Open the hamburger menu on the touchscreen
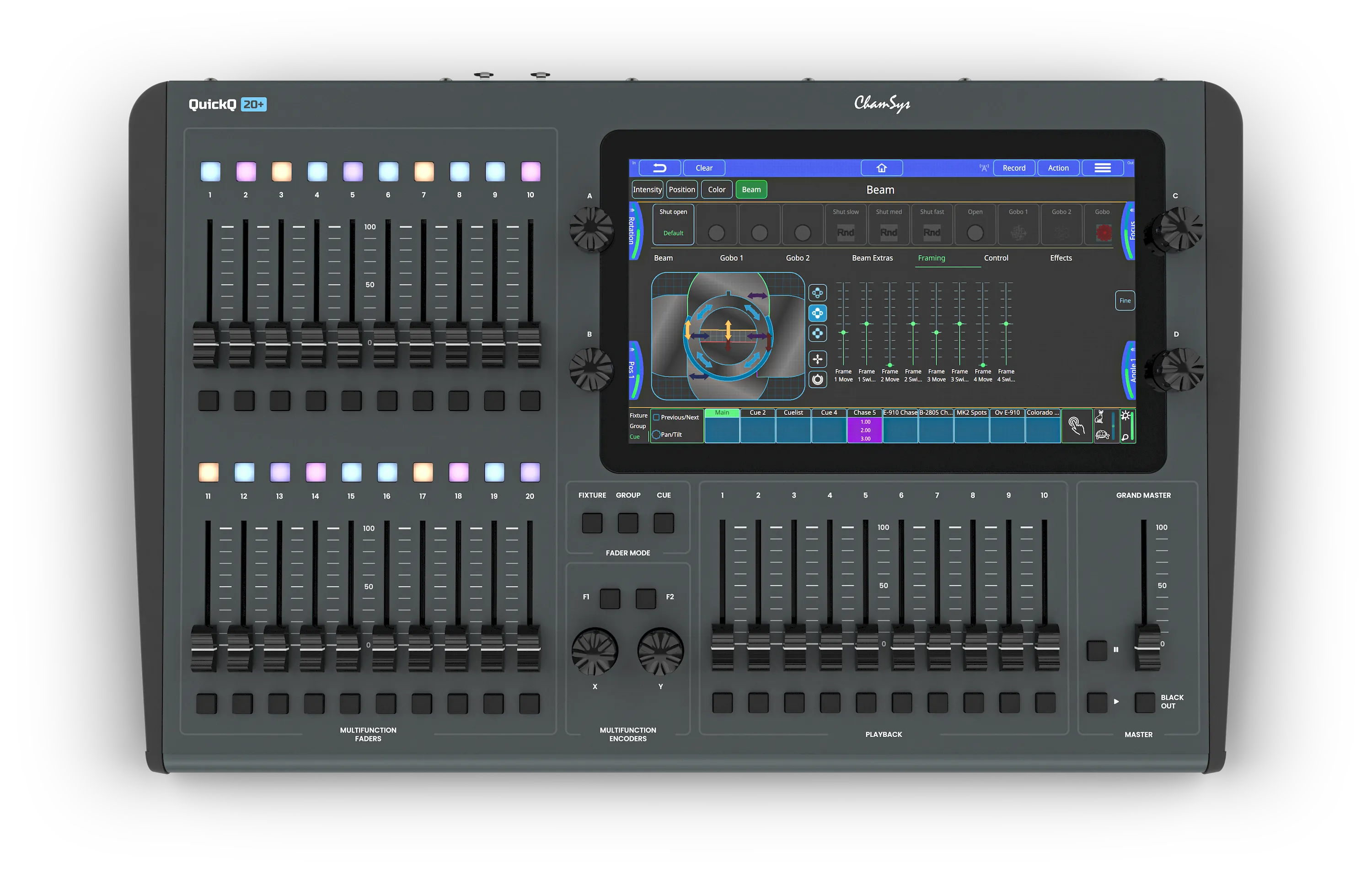The image size is (1372, 879). click(x=1102, y=168)
